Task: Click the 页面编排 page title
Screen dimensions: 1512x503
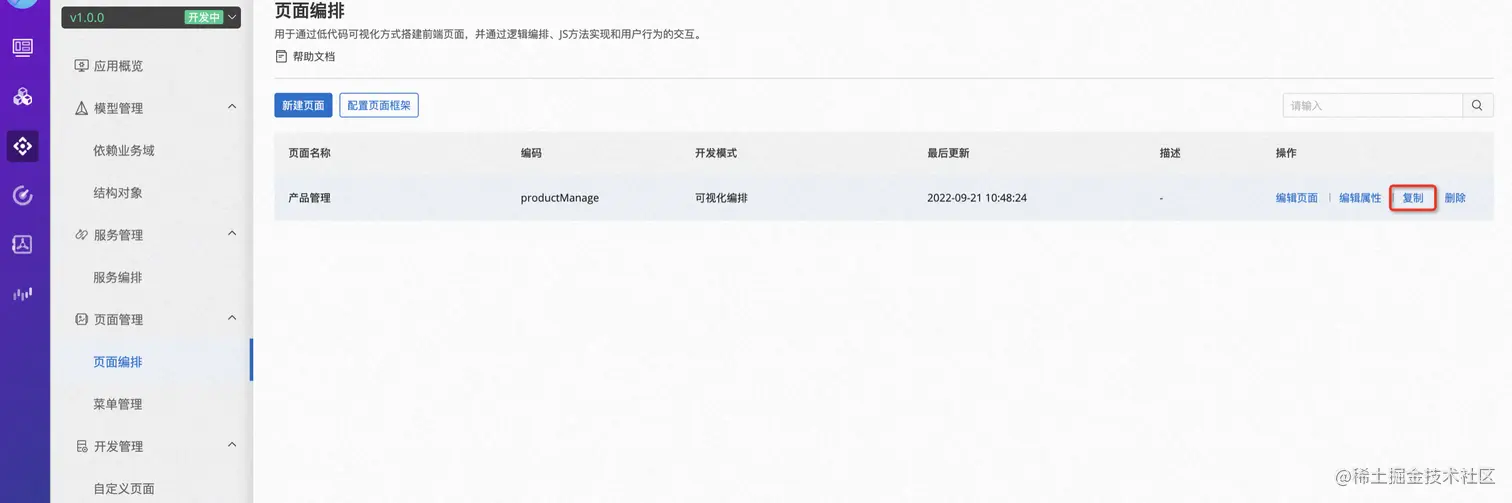Action: (x=310, y=11)
